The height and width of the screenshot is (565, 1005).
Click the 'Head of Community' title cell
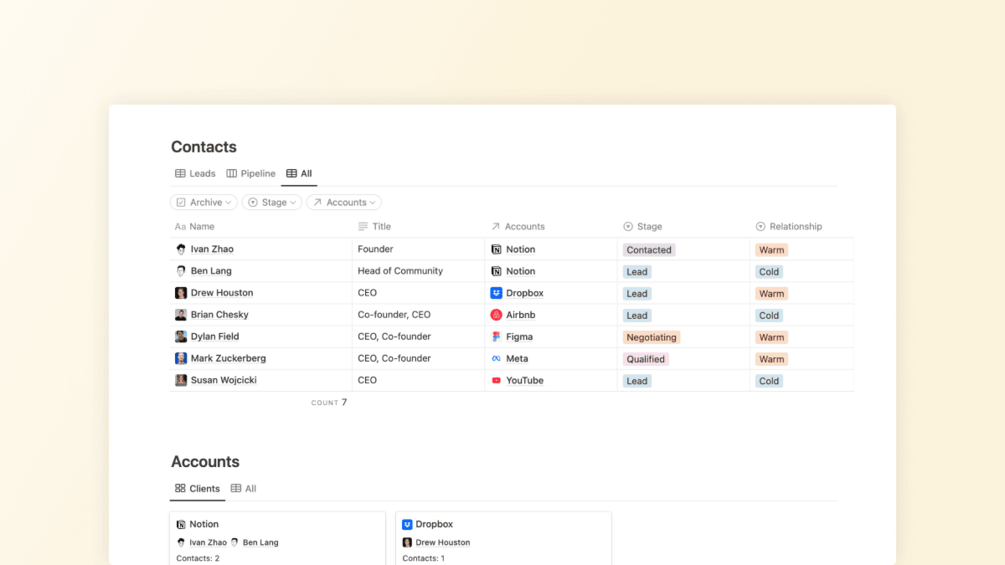point(419,271)
